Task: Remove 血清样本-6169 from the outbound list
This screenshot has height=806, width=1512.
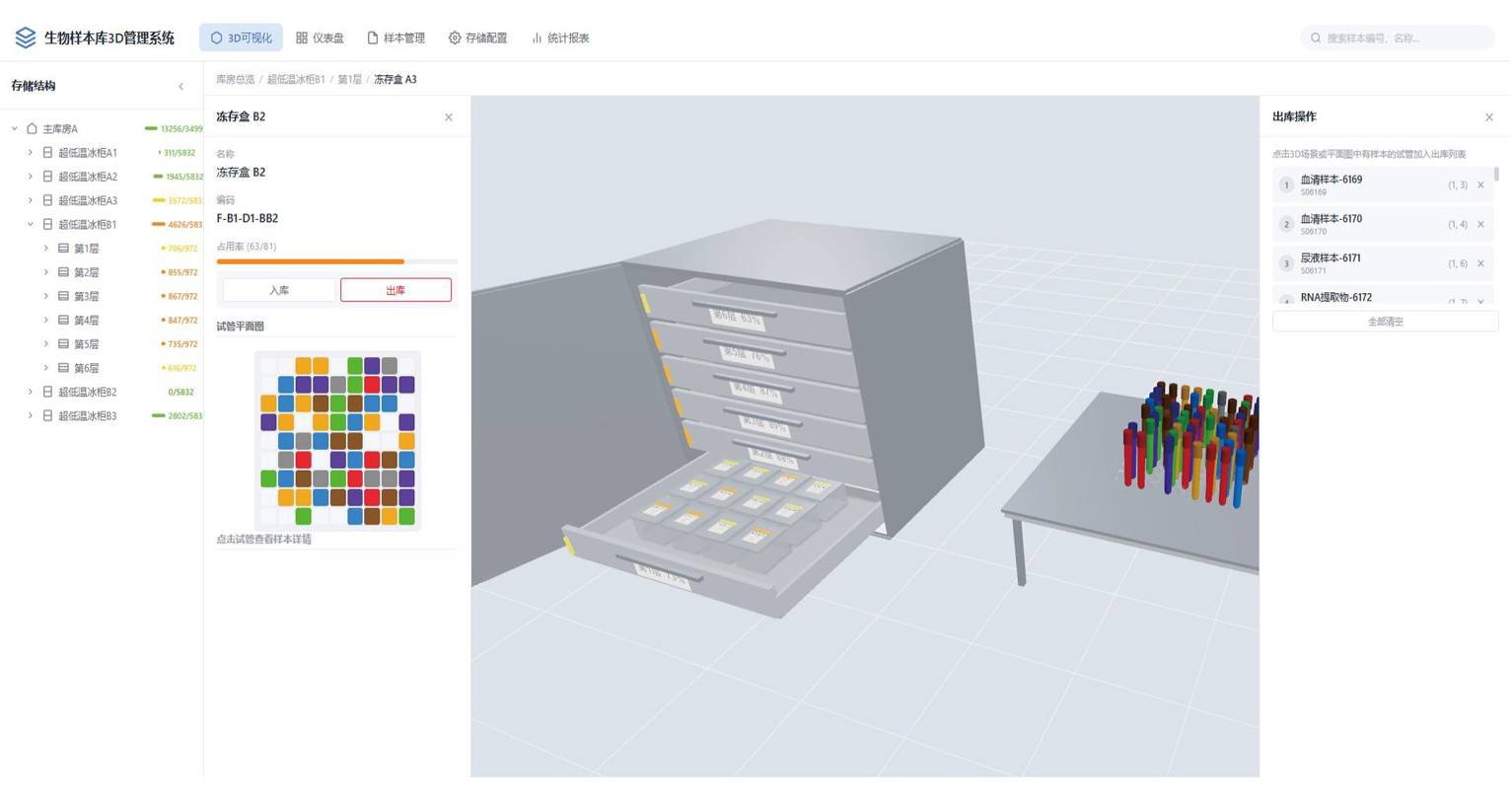Action: click(x=1480, y=184)
